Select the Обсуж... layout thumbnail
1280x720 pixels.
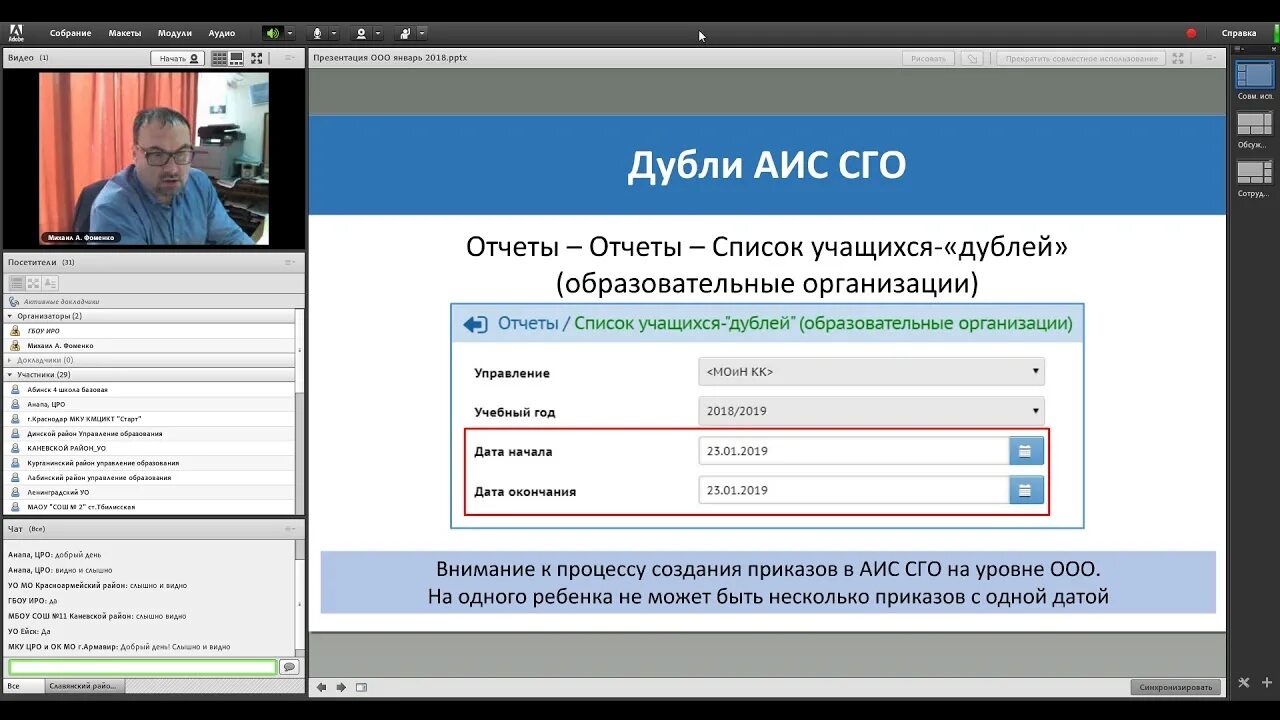(1254, 124)
